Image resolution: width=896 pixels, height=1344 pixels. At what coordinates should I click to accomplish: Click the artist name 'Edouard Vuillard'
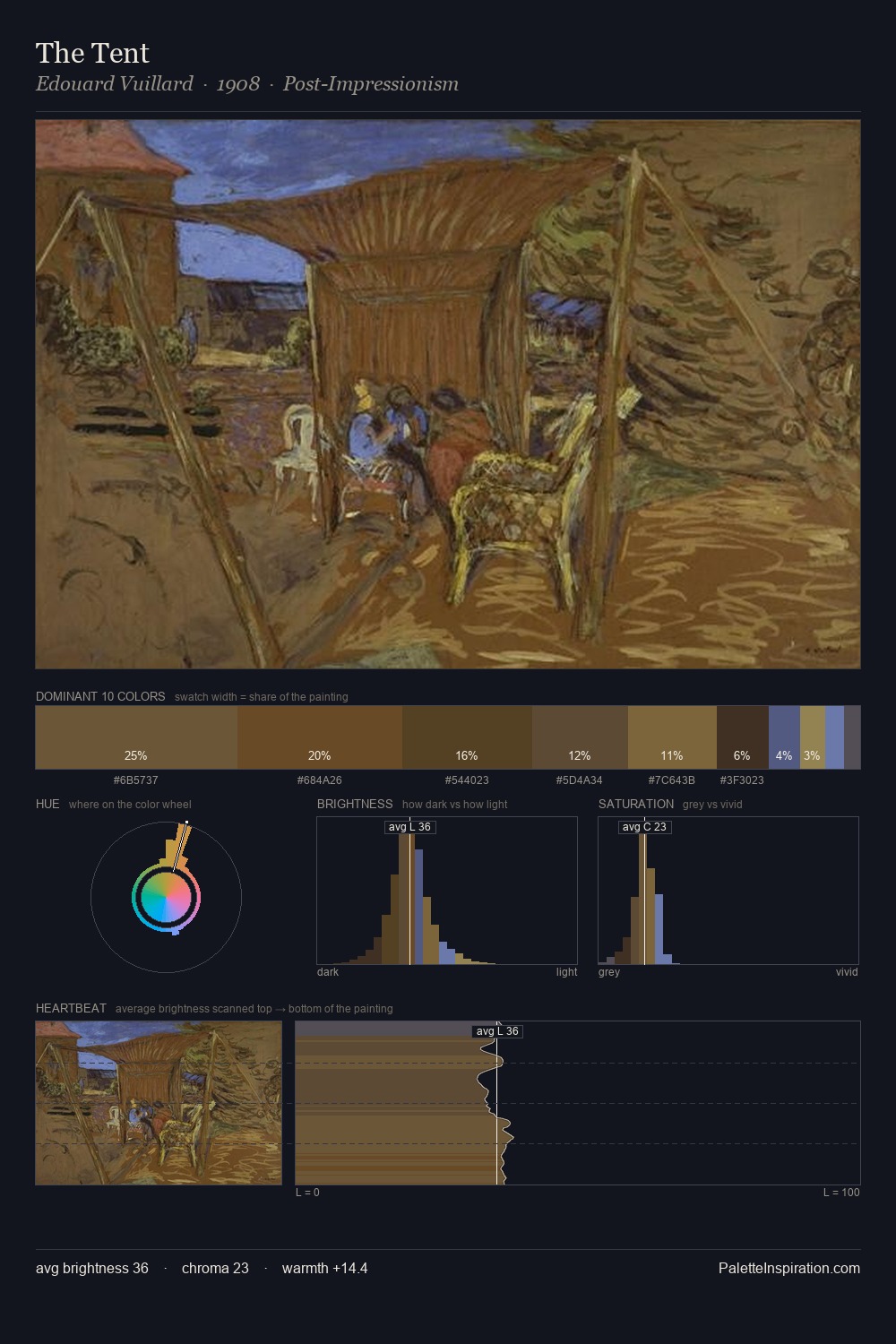tap(115, 84)
